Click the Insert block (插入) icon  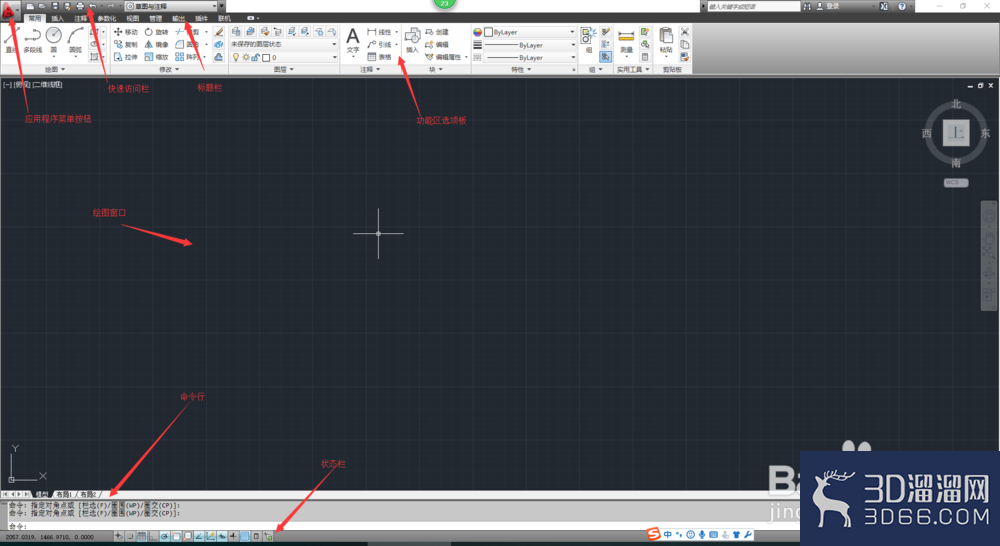(x=412, y=40)
